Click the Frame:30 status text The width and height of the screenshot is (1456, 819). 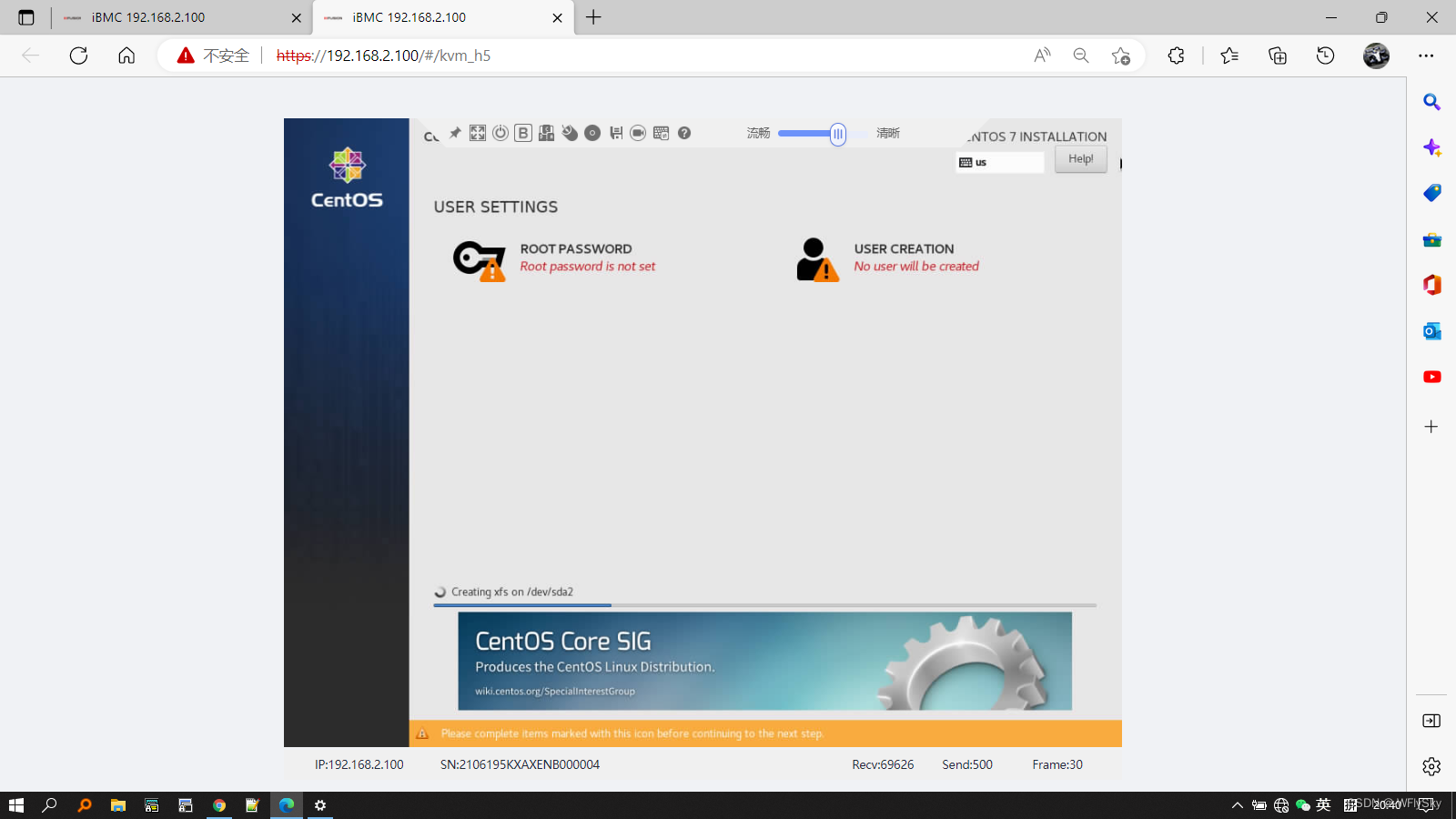tap(1057, 764)
